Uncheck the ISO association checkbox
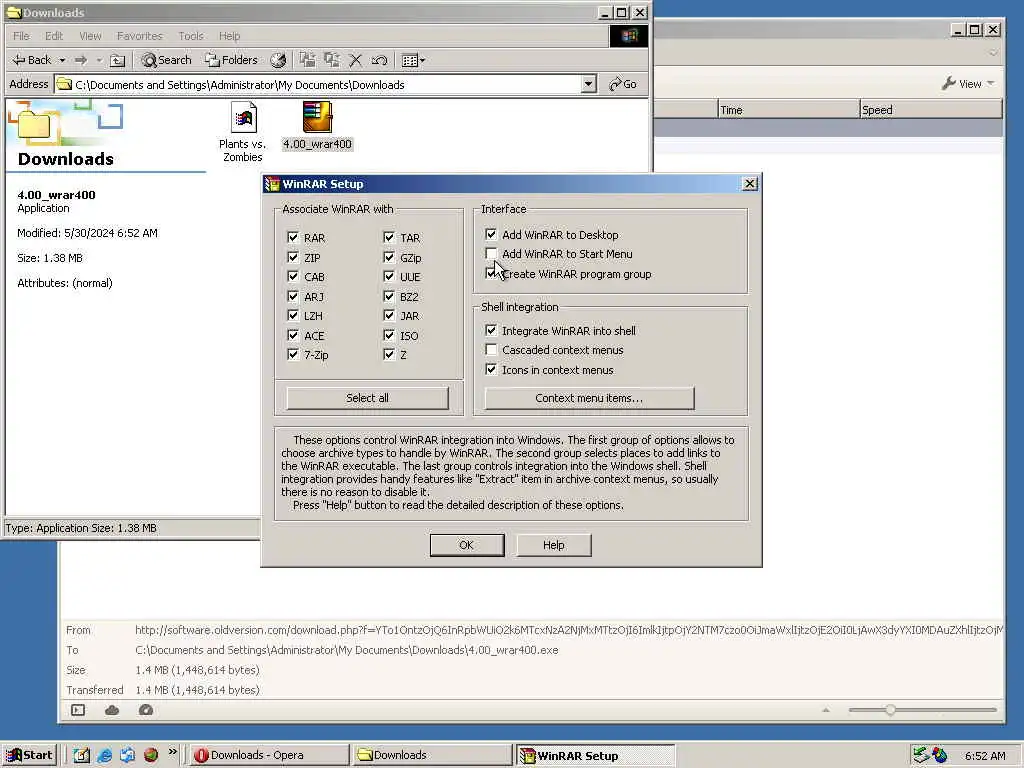The image size is (1024, 768). (389, 335)
